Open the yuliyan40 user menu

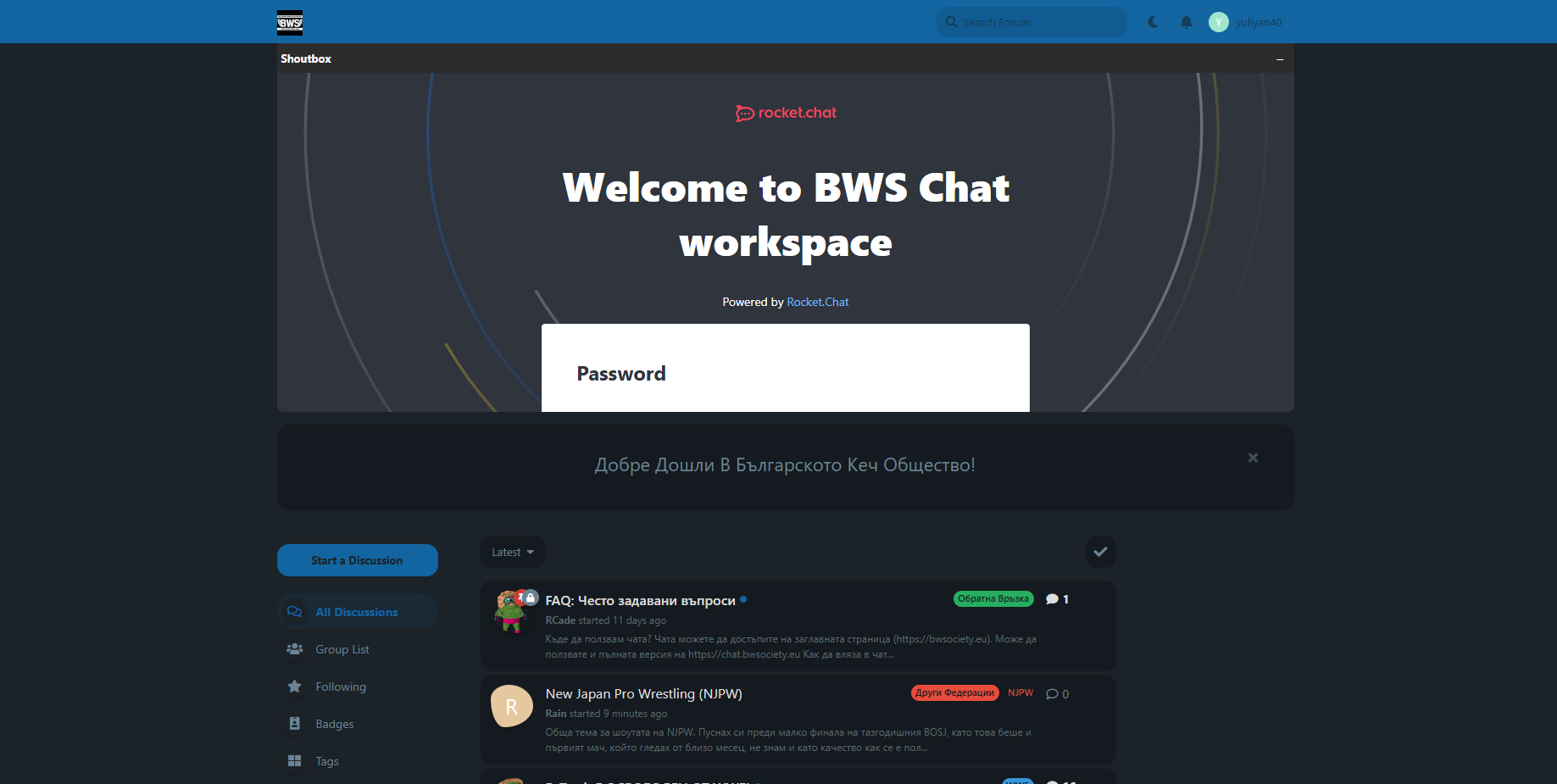[1245, 22]
